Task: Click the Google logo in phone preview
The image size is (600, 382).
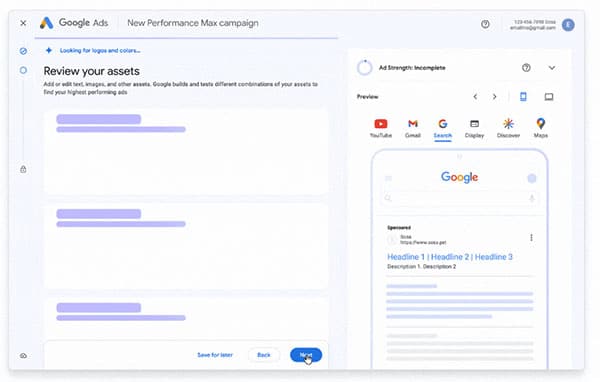Action: [x=459, y=177]
